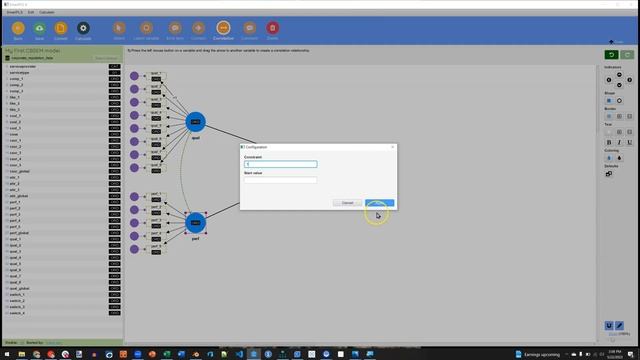Image resolution: width=640 pixels, height=360 pixels.
Task: Choose the Select pointer tool
Action: click(x=119, y=28)
